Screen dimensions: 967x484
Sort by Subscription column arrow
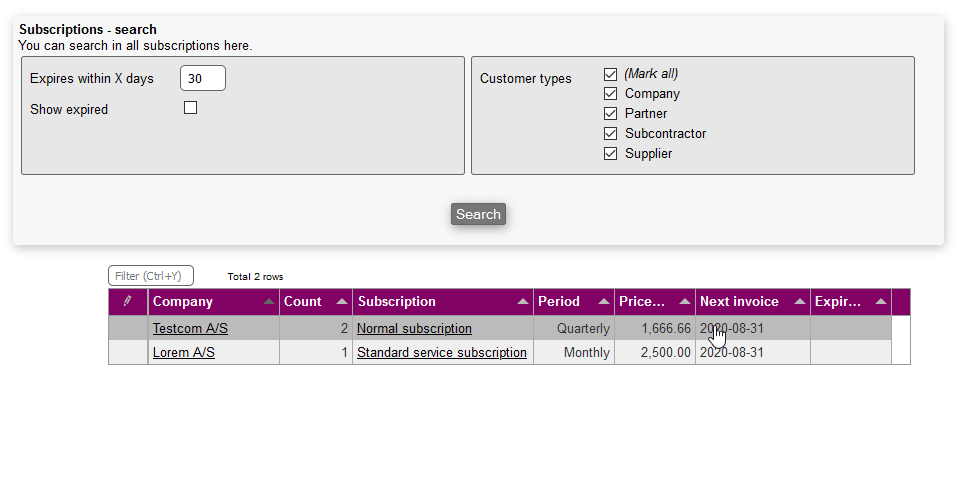[522, 301]
